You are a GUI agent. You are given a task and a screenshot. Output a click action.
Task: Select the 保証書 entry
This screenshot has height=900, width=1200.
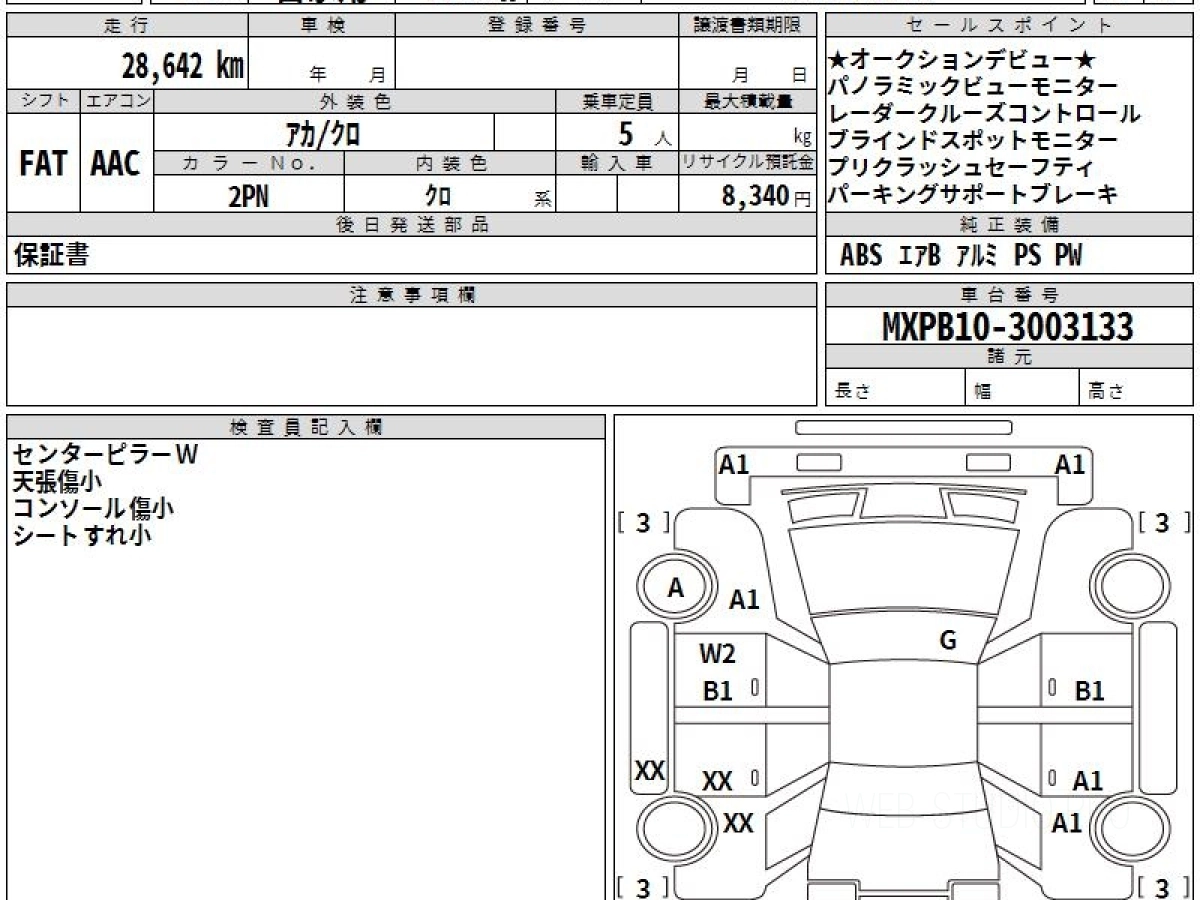(x=51, y=256)
